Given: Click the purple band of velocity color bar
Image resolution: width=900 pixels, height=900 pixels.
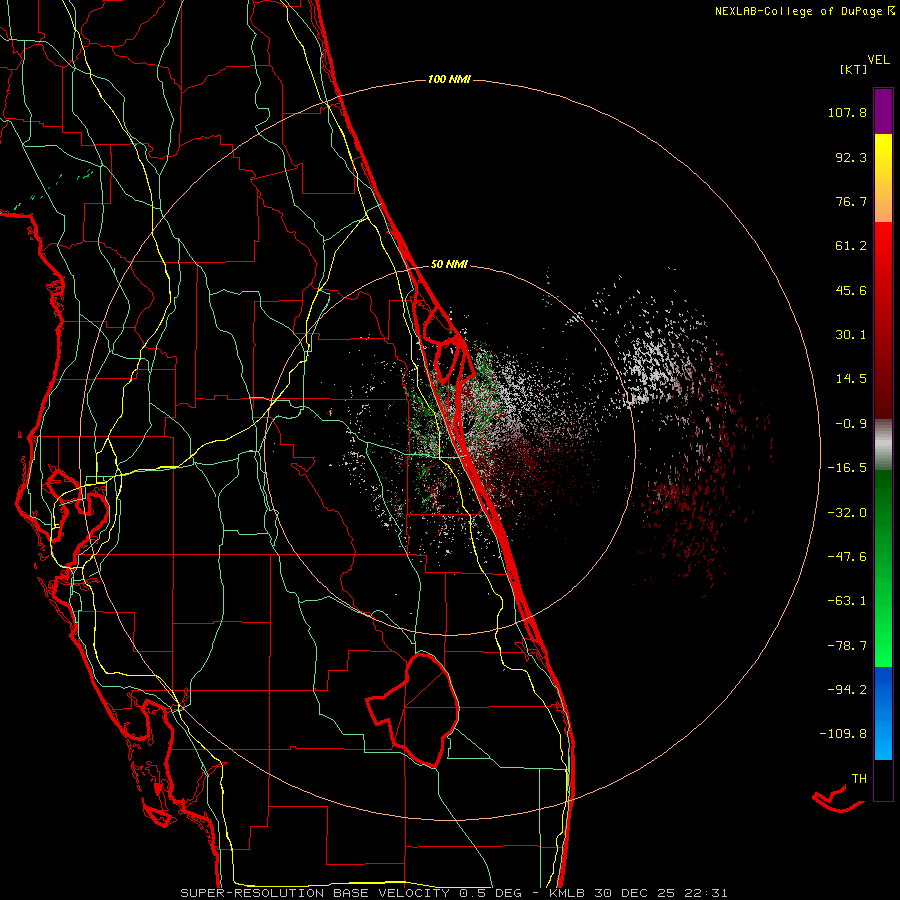Looking at the screenshot, I should [x=883, y=111].
